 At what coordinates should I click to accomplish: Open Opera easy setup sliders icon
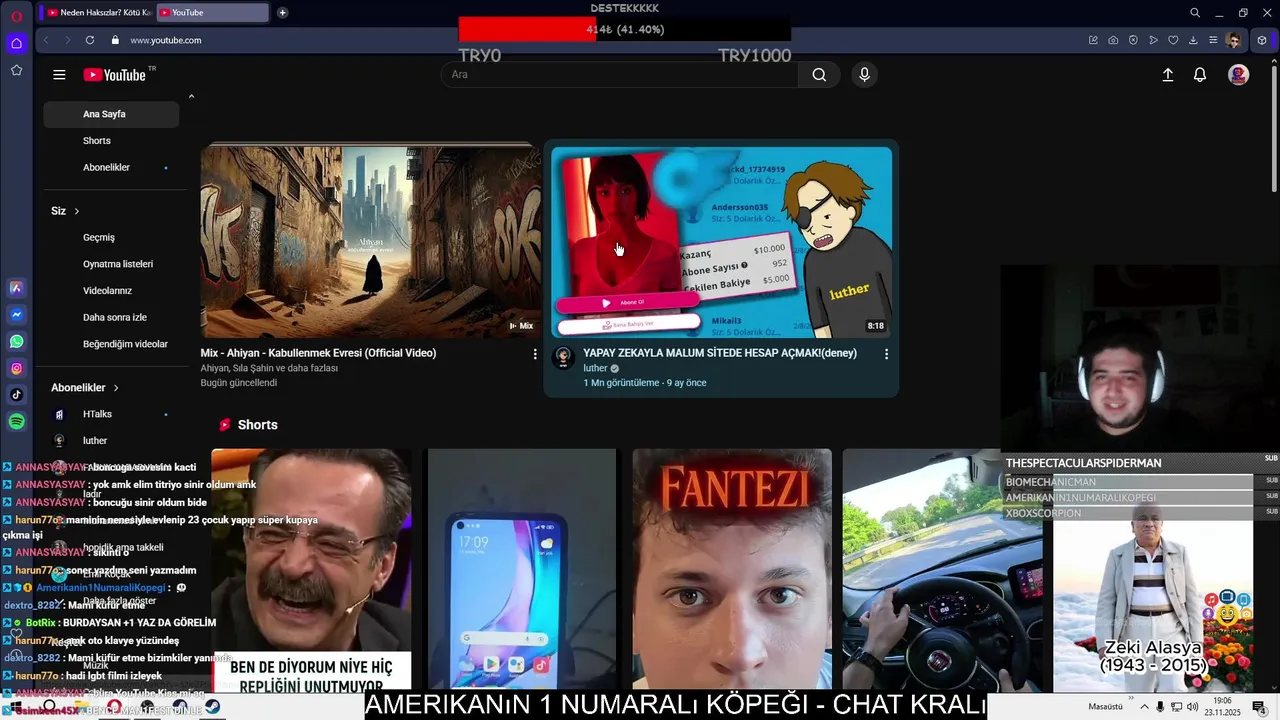[x=1213, y=40]
